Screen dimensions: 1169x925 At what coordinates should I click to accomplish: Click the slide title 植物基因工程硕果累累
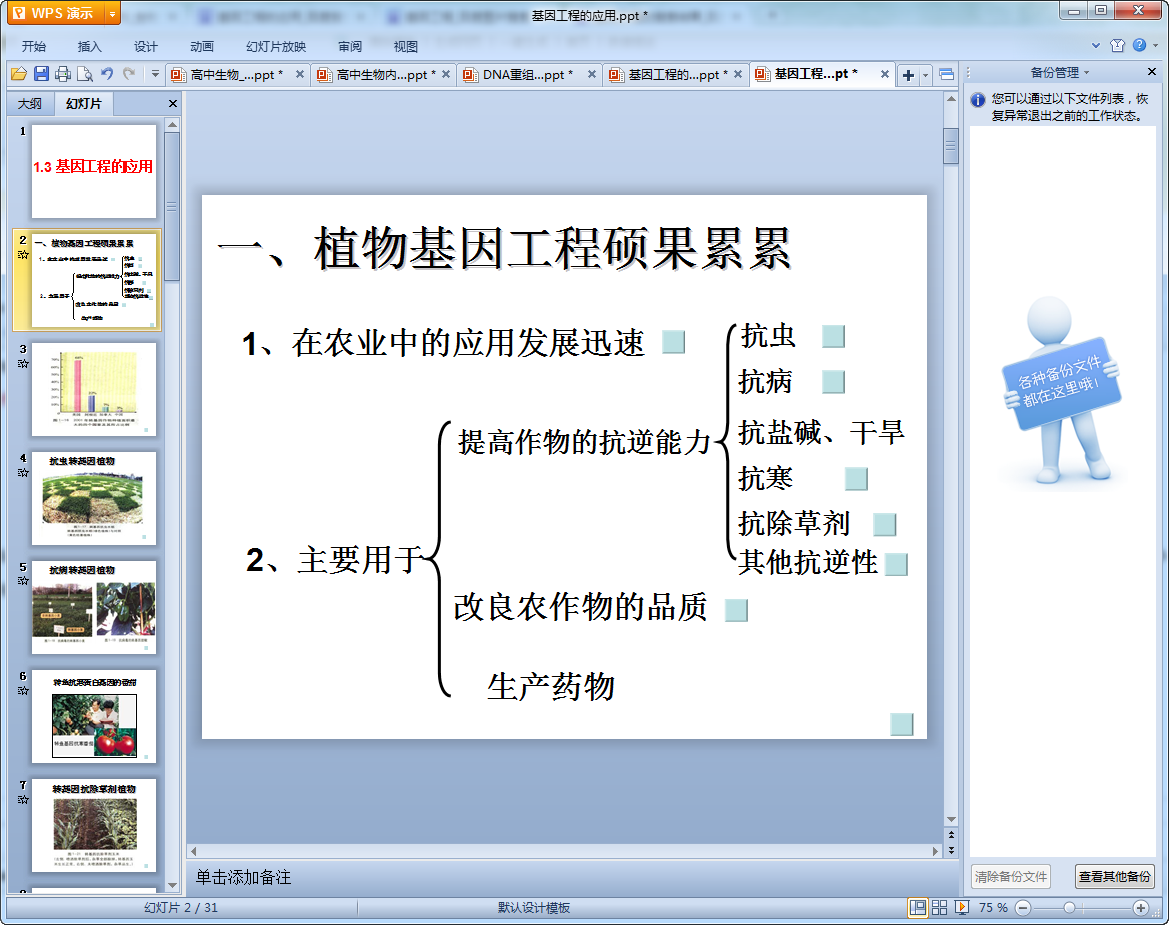click(552, 249)
